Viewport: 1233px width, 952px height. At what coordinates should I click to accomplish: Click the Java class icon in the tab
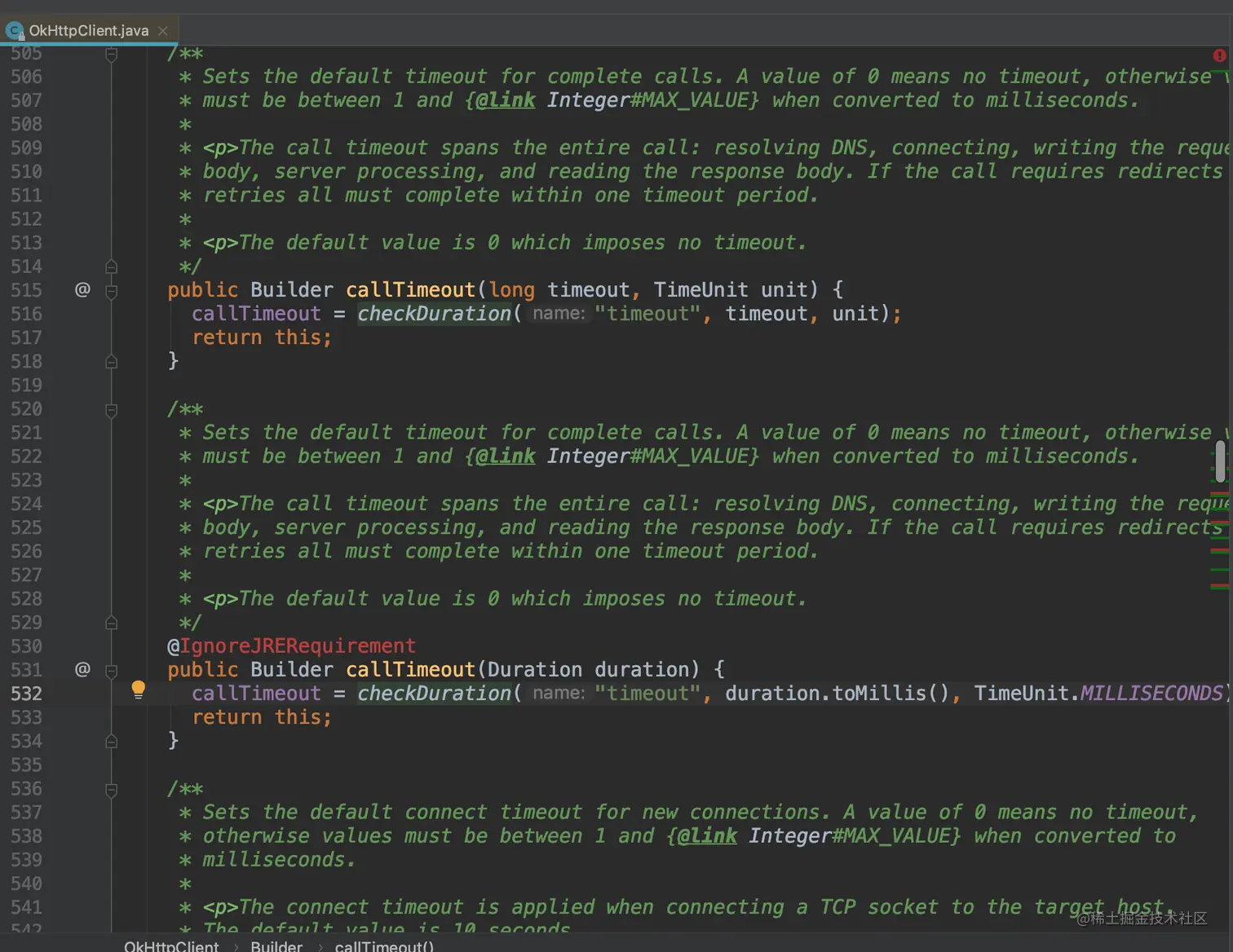point(14,31)
